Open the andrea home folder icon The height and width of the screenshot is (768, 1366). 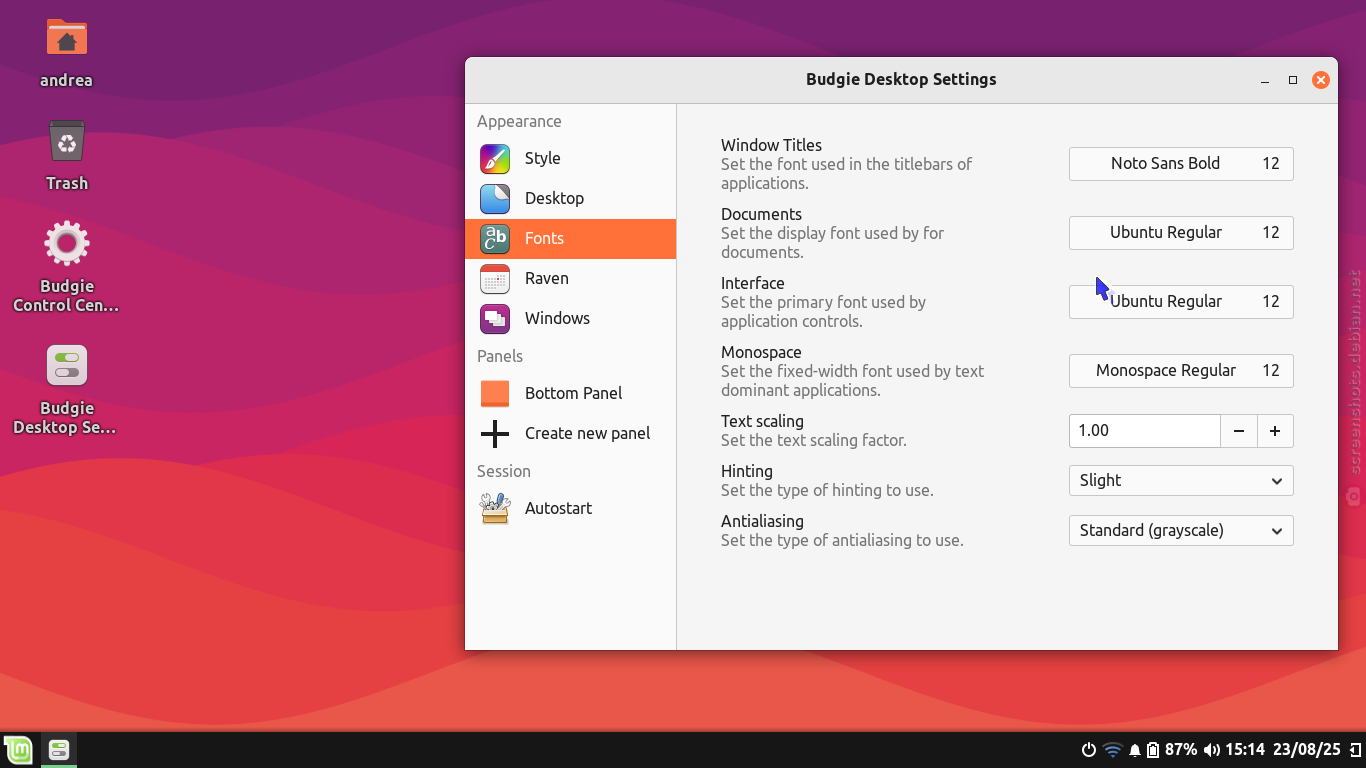click(67, 39)
